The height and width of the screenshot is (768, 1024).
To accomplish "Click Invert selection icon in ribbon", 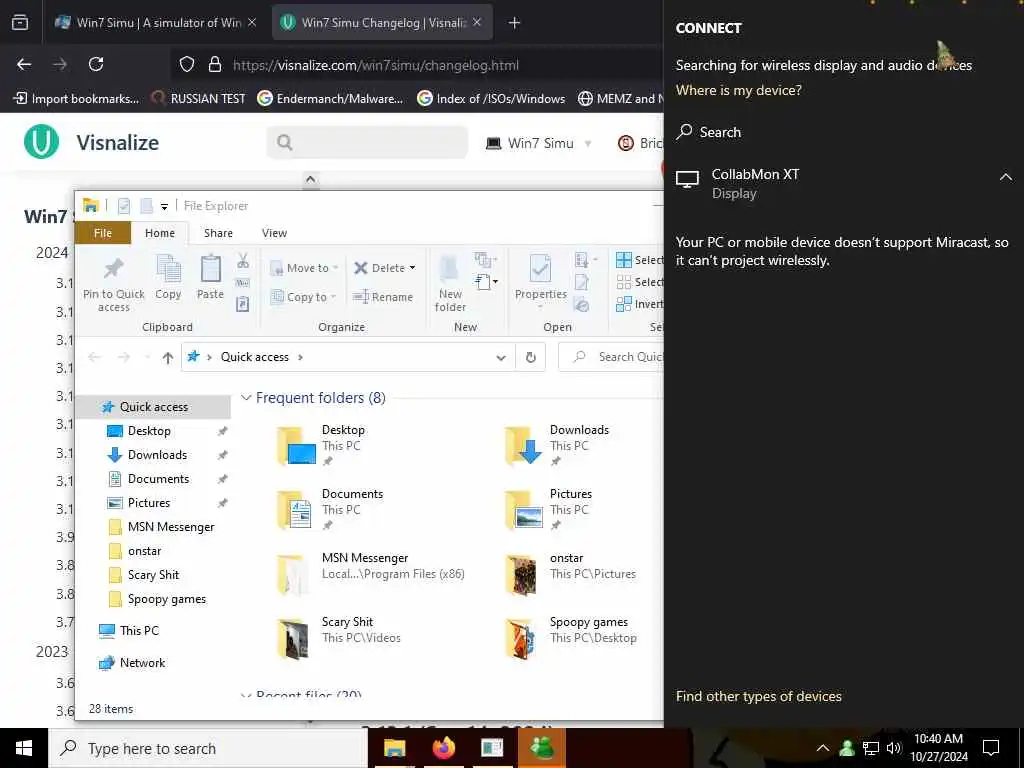I will pos(624,304).
